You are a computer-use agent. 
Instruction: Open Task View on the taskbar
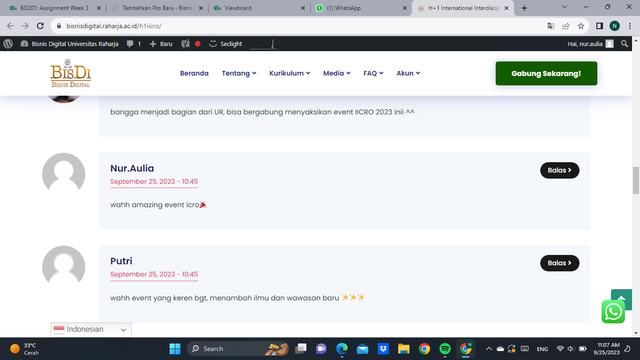pos(301,349)
